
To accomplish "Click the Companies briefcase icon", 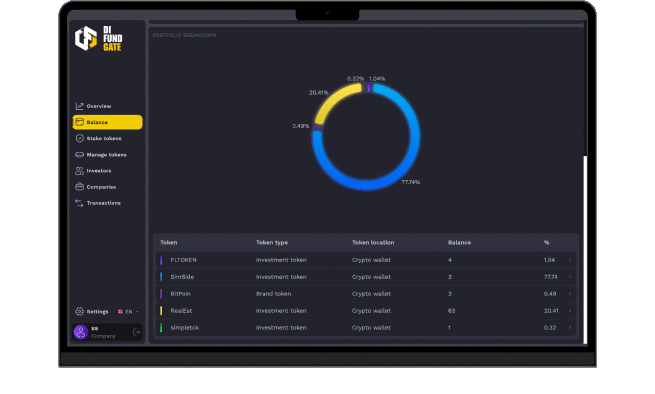I will click(x=79, y=187).
